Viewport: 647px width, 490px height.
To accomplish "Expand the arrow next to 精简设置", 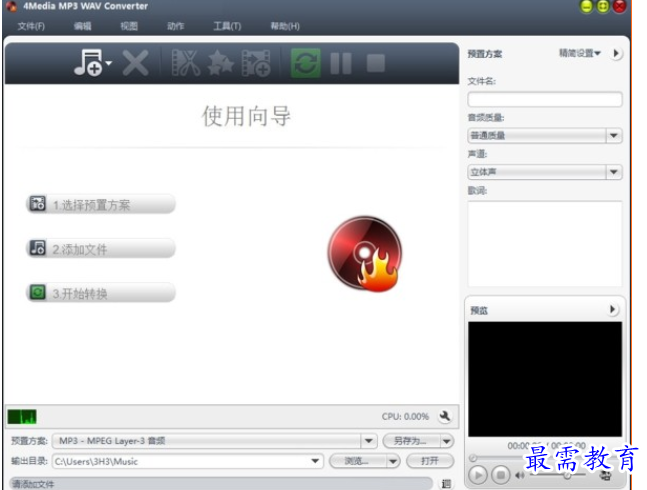I will [616, 53].
